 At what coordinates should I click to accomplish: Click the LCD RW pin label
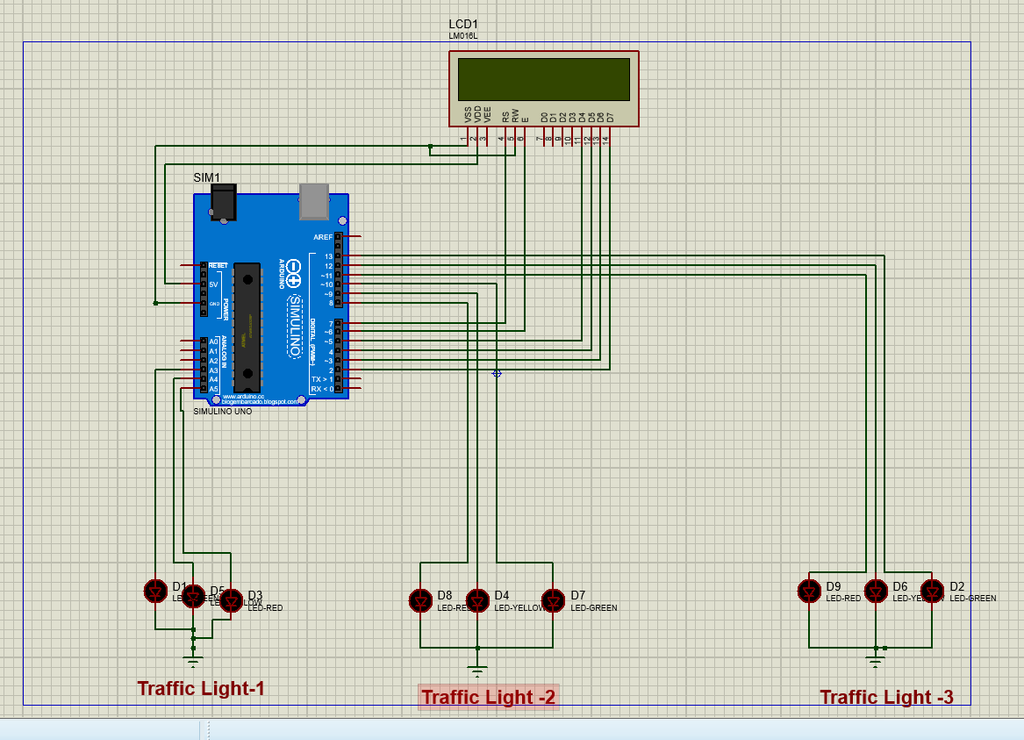pos(515,116)
